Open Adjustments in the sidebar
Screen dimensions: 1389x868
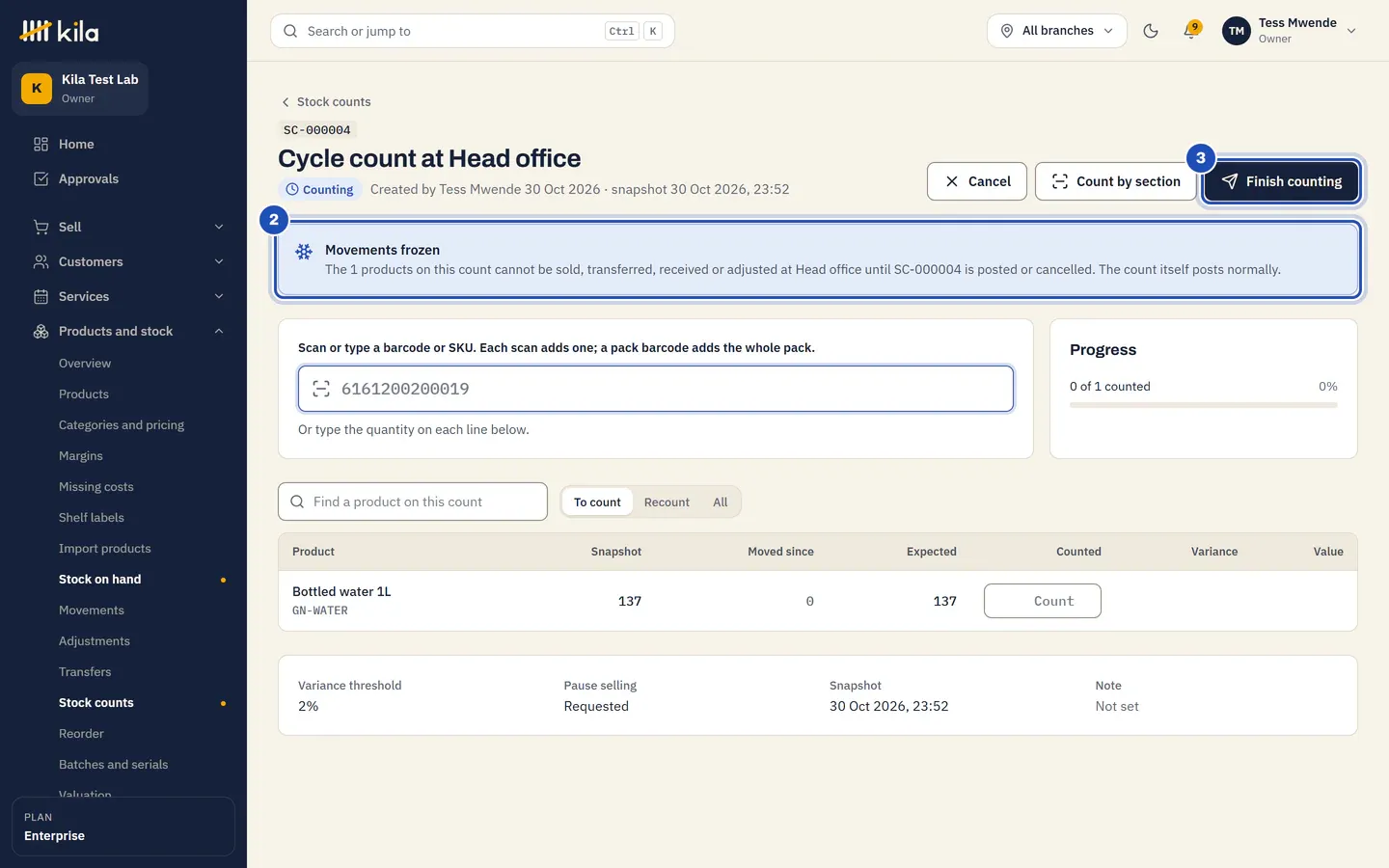tap(95, 641)
